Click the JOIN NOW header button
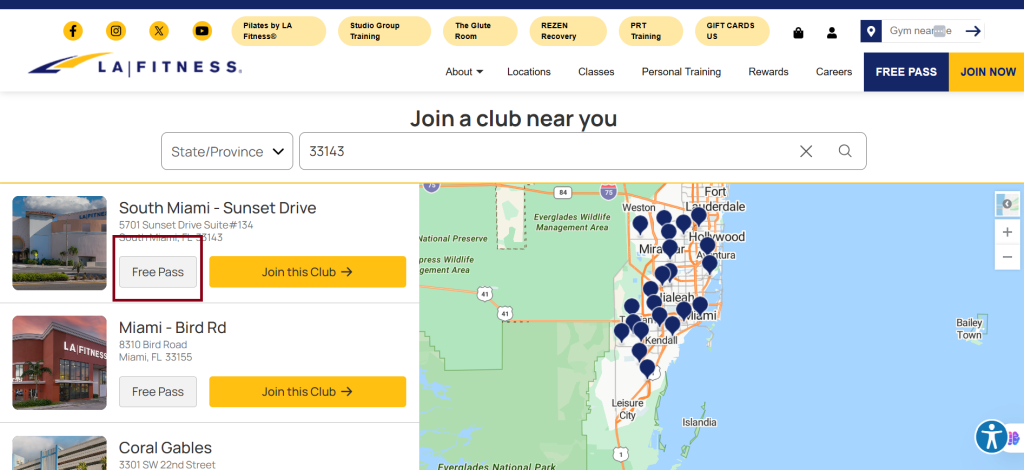This screenshot has height=470, width=1024. [987, 72]
